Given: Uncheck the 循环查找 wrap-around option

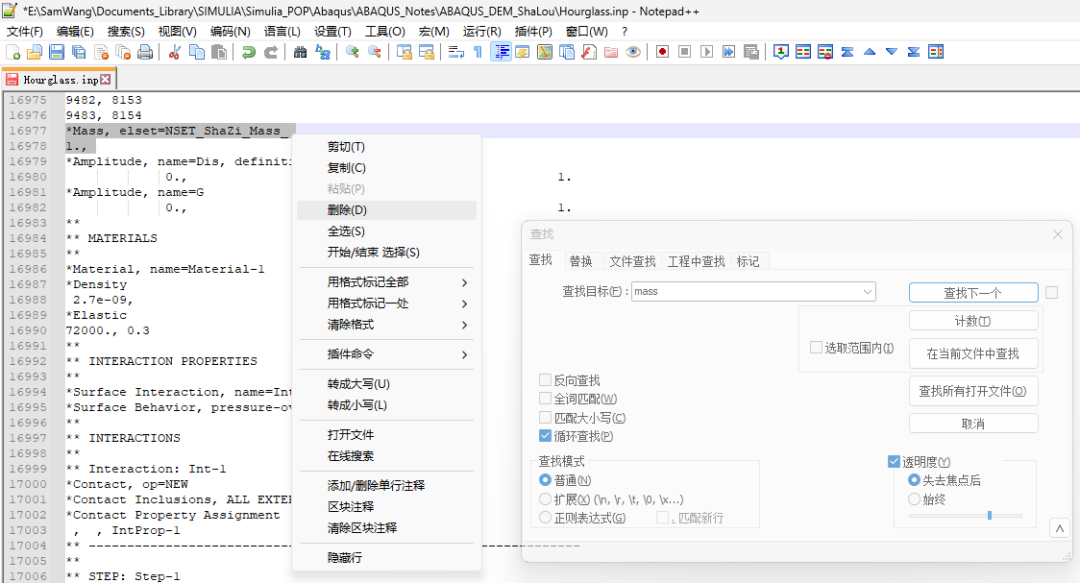Looking at the screenshot, I should click(x=546, y=436).
